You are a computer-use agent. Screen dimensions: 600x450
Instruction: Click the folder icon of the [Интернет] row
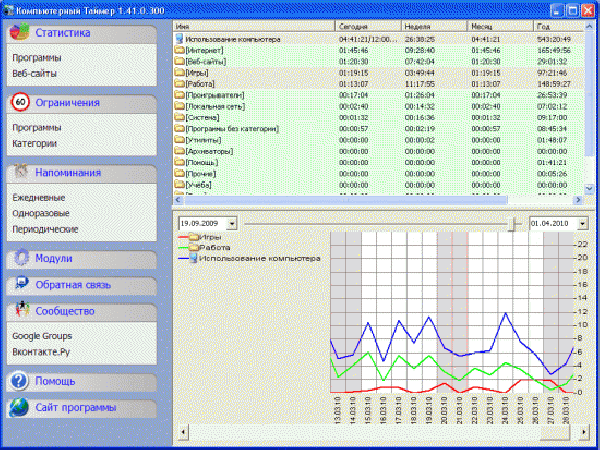tap(180, 50)
